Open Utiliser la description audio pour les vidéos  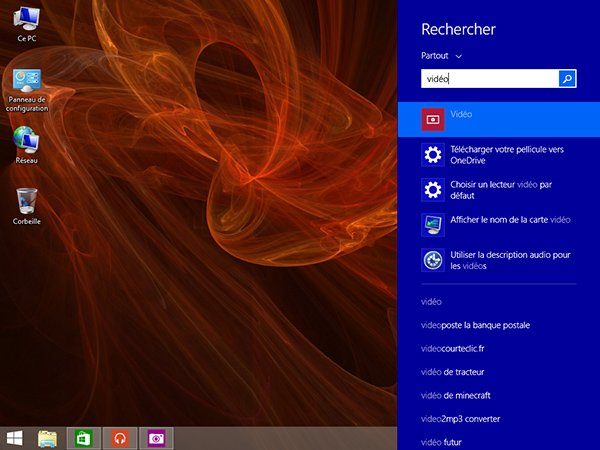coord(499,260)
